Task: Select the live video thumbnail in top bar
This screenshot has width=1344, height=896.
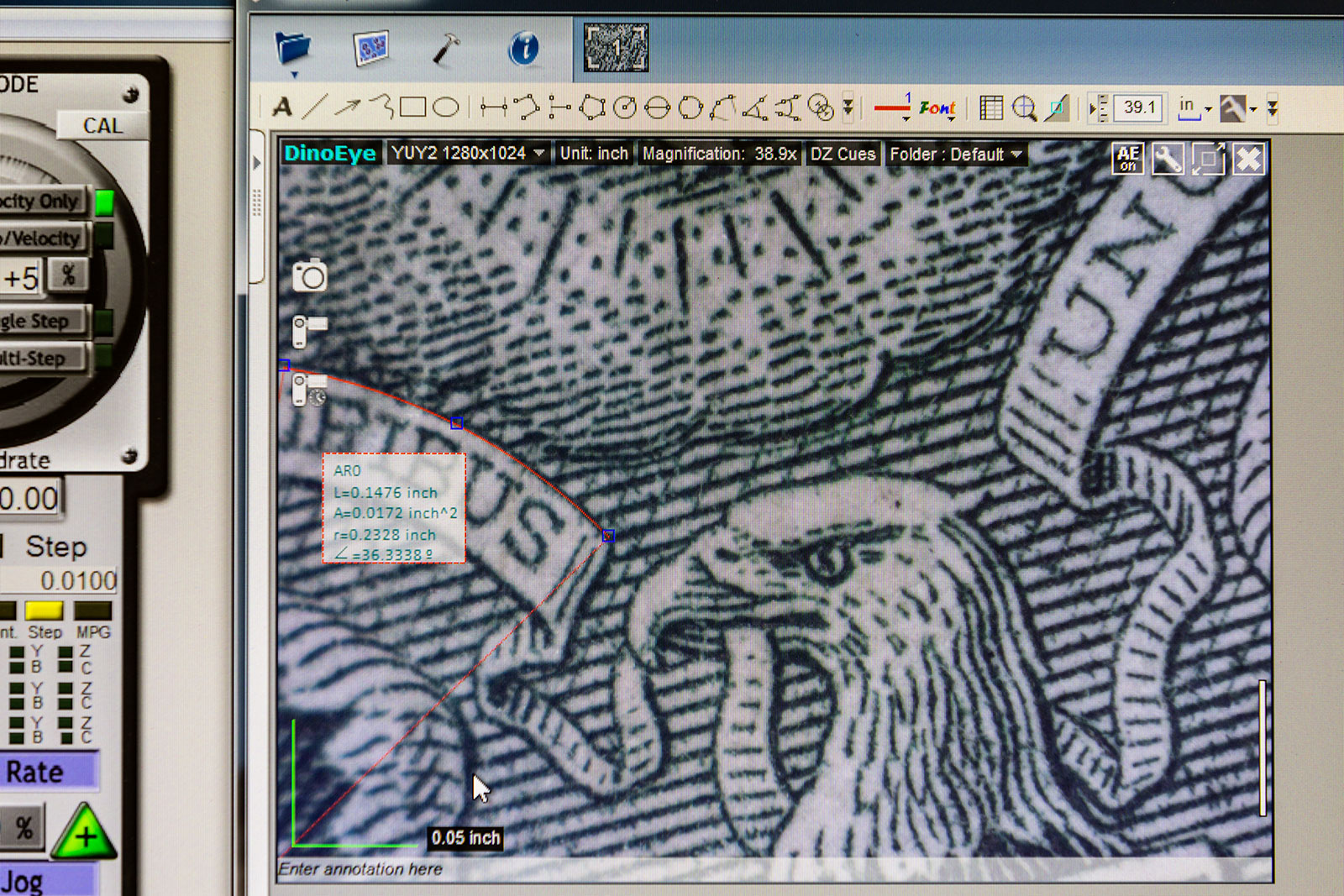Action: (x=616, y=48)
